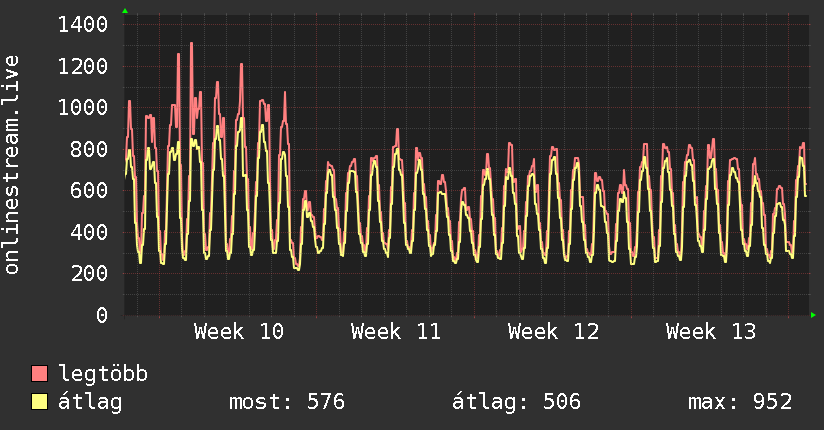Click the green arrow atop the y-axis
The image size is (824, 430).
click(125, 11)
